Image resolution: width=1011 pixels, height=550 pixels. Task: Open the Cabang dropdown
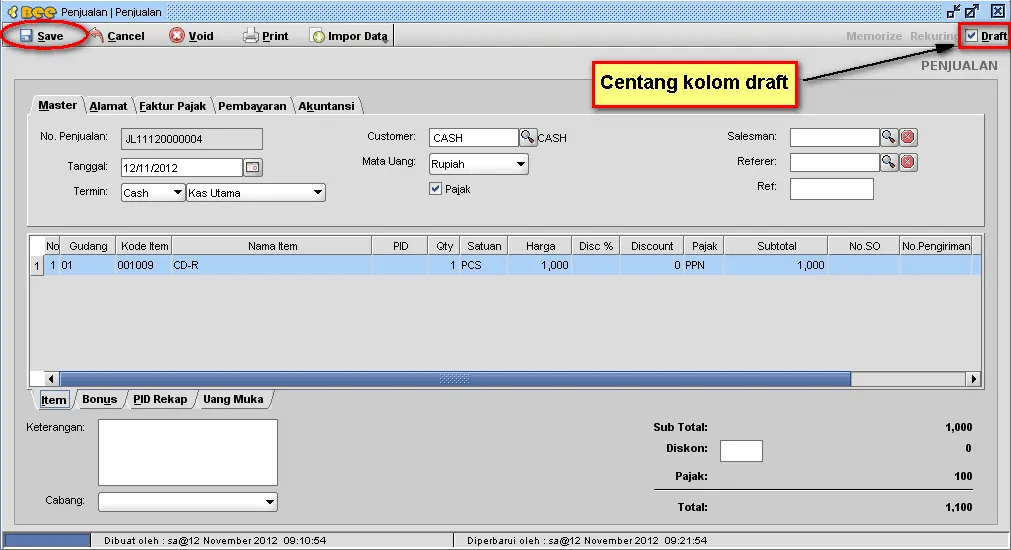270,502
